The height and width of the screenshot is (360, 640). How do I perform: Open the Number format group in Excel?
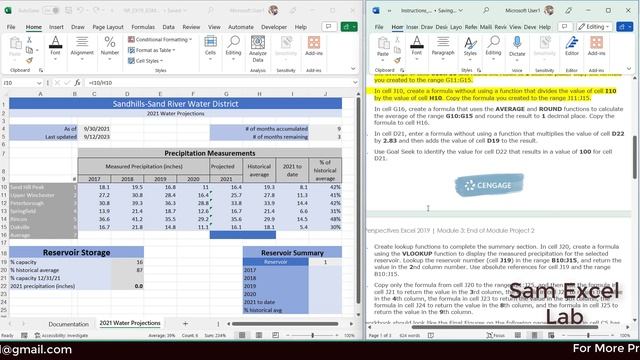(x=110, y=48)
